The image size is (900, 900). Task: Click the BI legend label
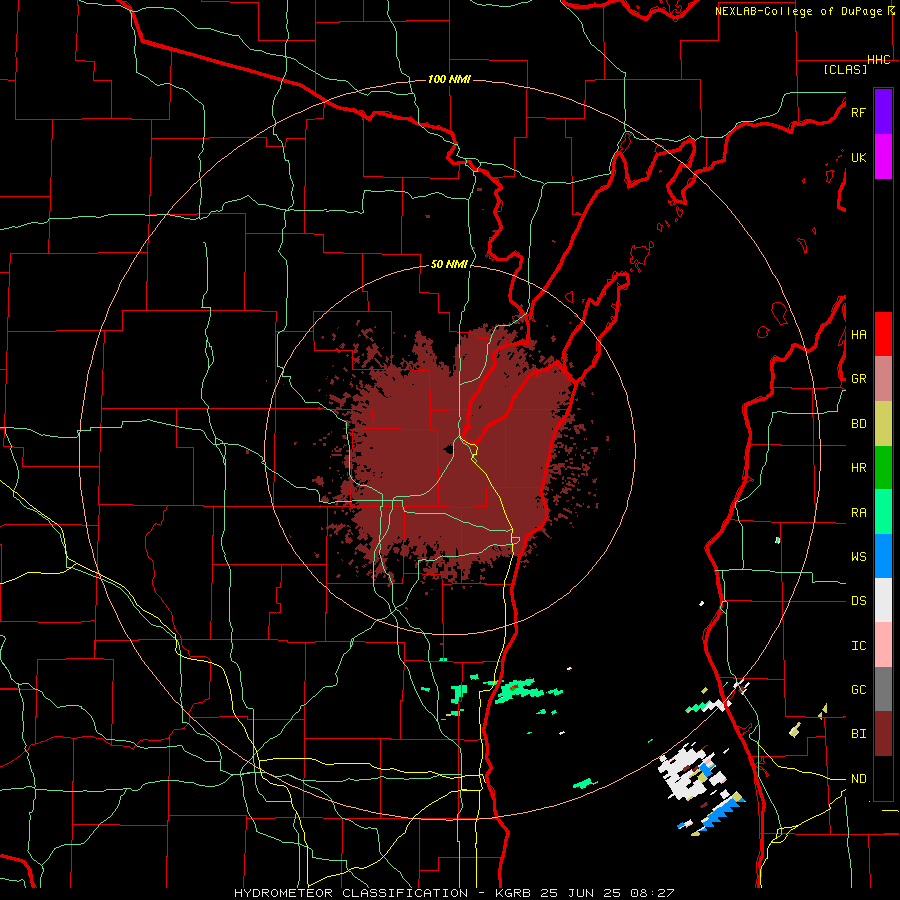[858, 734]
